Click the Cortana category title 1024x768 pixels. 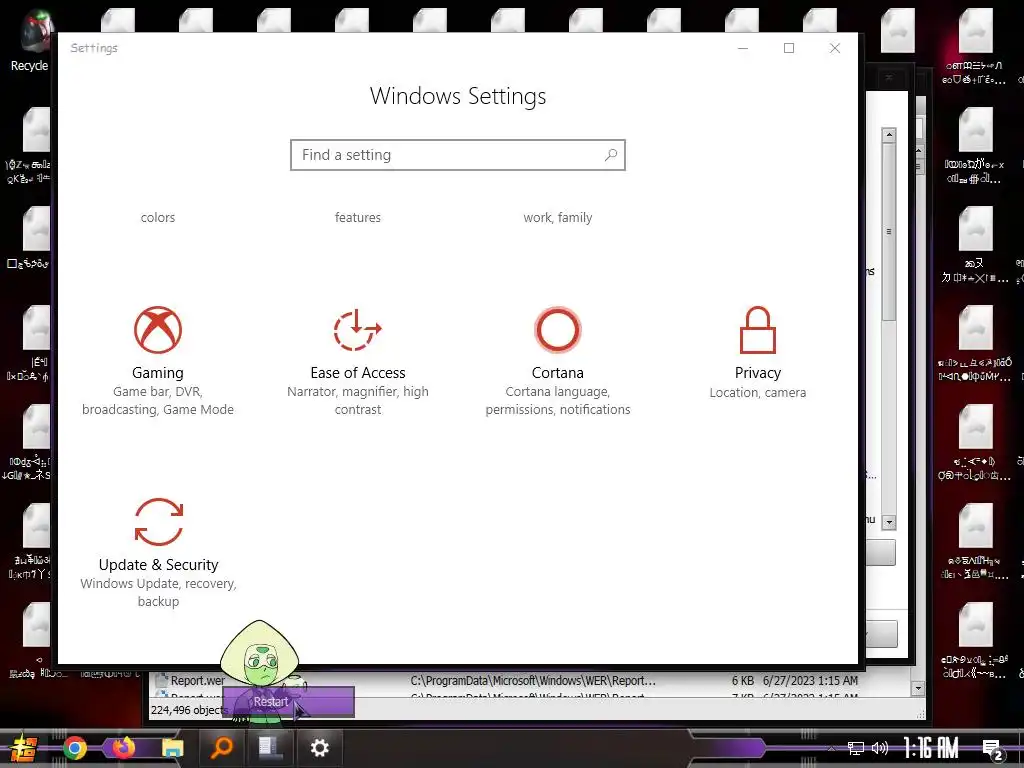(x=557, y=373)
